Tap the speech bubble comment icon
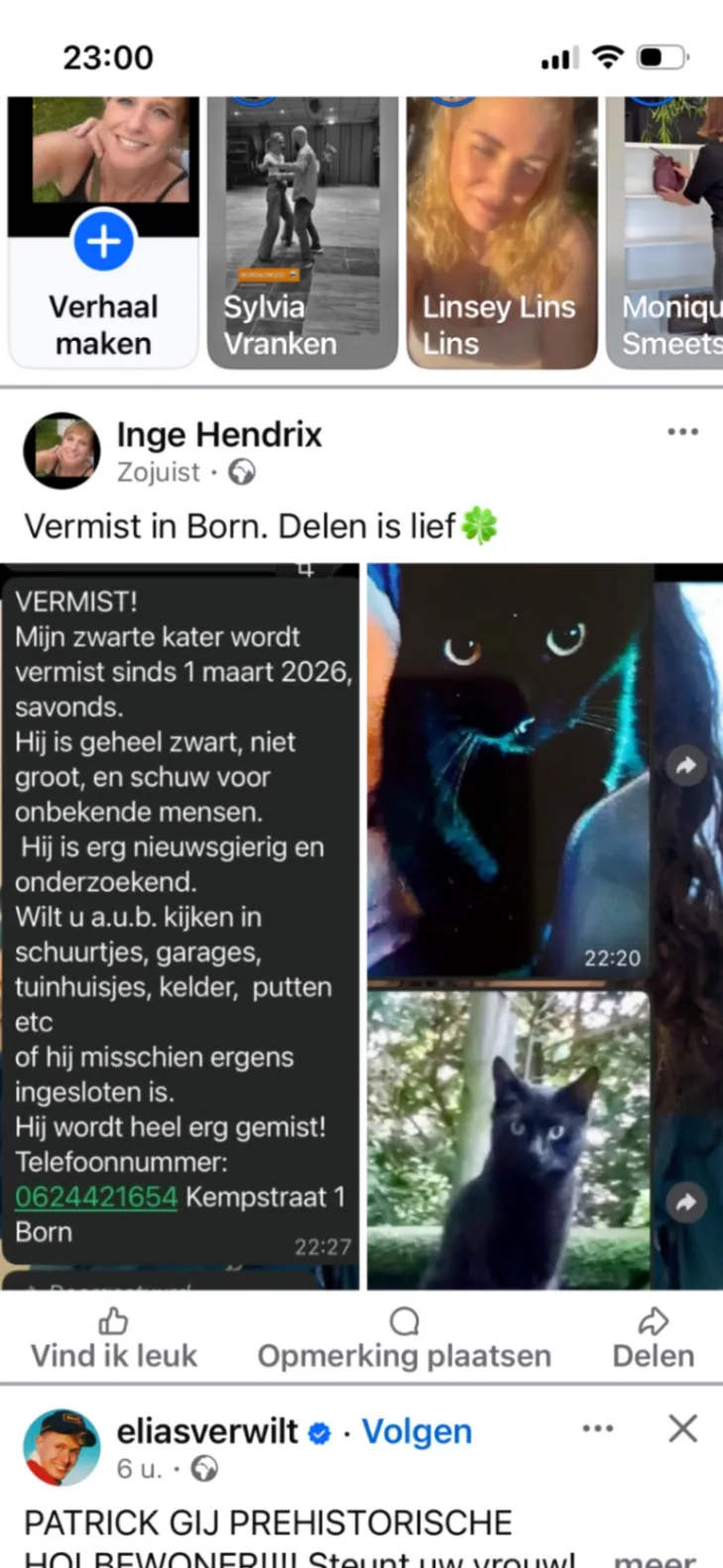Image resolution: width=723 pixels, height=1568 pixels. [x=404, y=1321]
